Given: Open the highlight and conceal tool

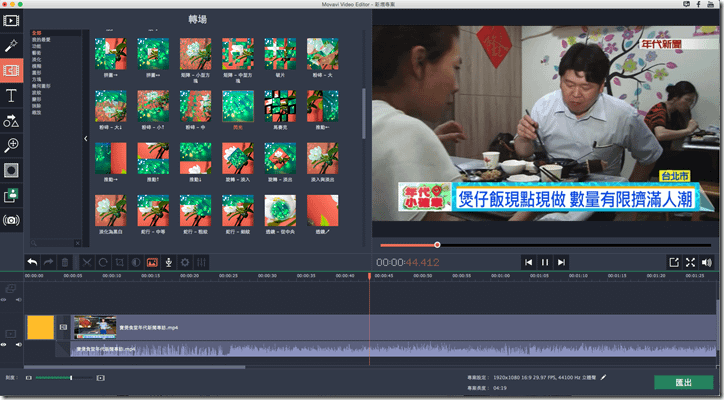Looking at the screenshot, I should tap(11, 170).
